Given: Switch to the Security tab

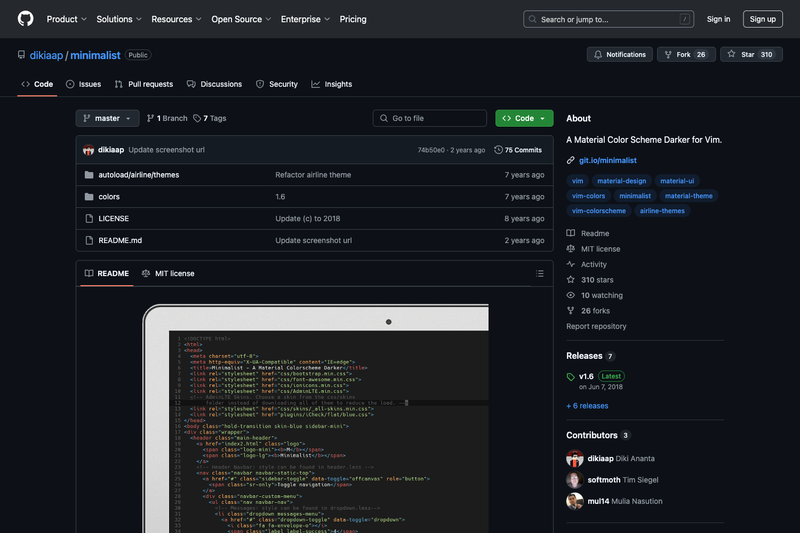Looking at the screenshot, I should click(277, 84).
